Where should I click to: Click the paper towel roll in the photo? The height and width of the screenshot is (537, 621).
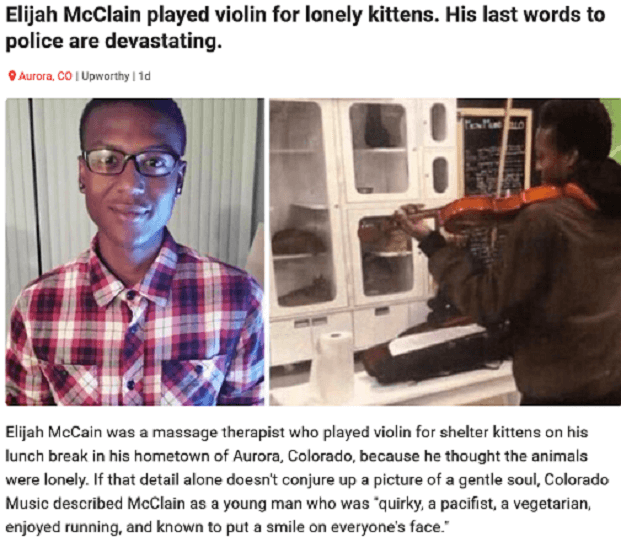pos(334,365)
